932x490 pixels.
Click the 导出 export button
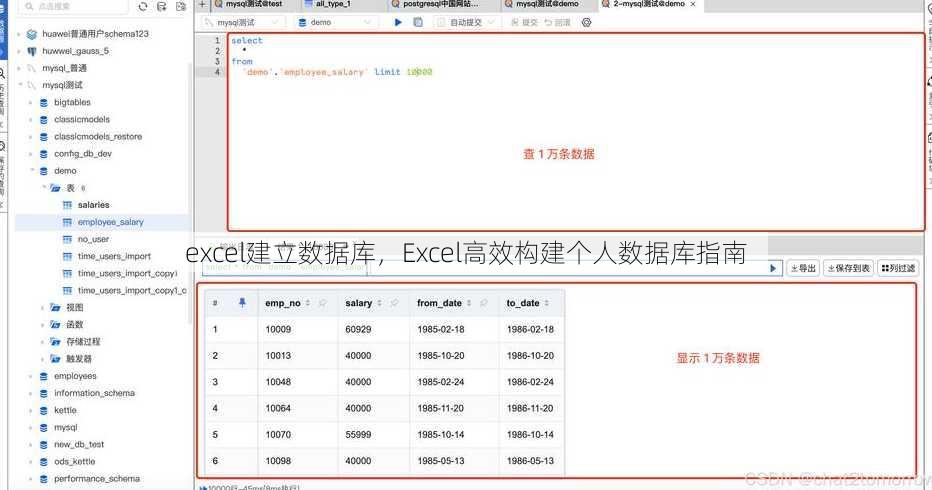pyautogui.click(x=803, y=268)
